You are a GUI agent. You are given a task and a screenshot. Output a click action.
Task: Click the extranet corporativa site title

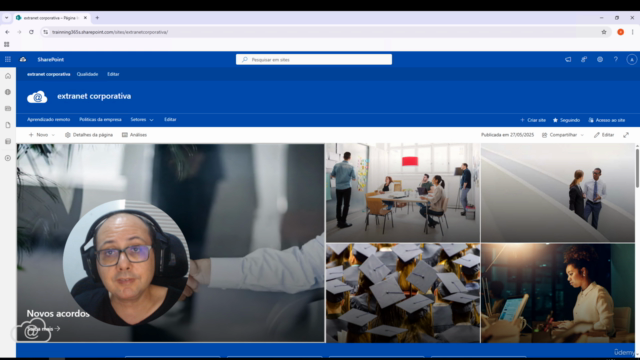[x=94, y=96]
